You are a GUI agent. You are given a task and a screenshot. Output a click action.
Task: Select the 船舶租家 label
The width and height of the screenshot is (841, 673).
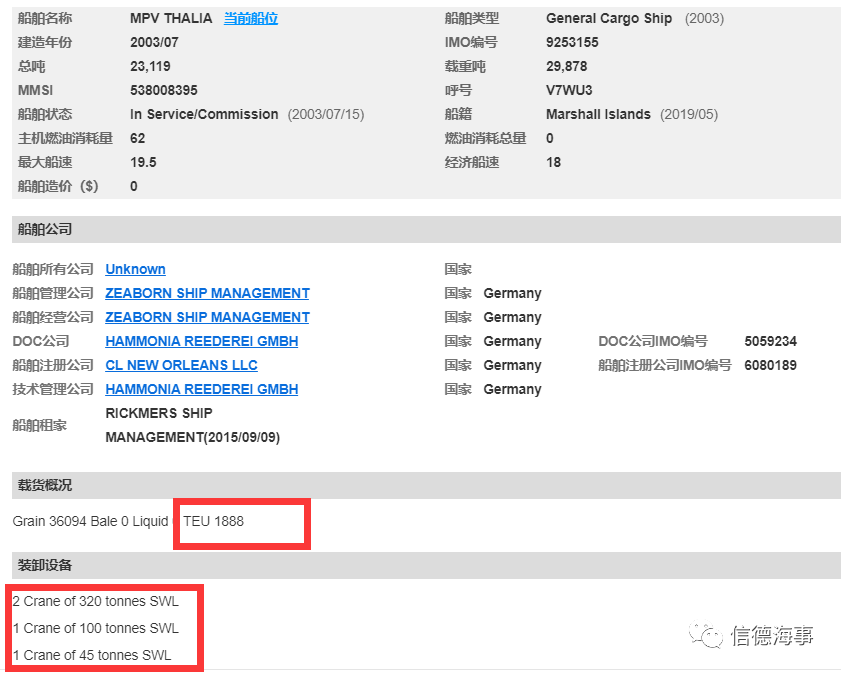tap(40, 426)
